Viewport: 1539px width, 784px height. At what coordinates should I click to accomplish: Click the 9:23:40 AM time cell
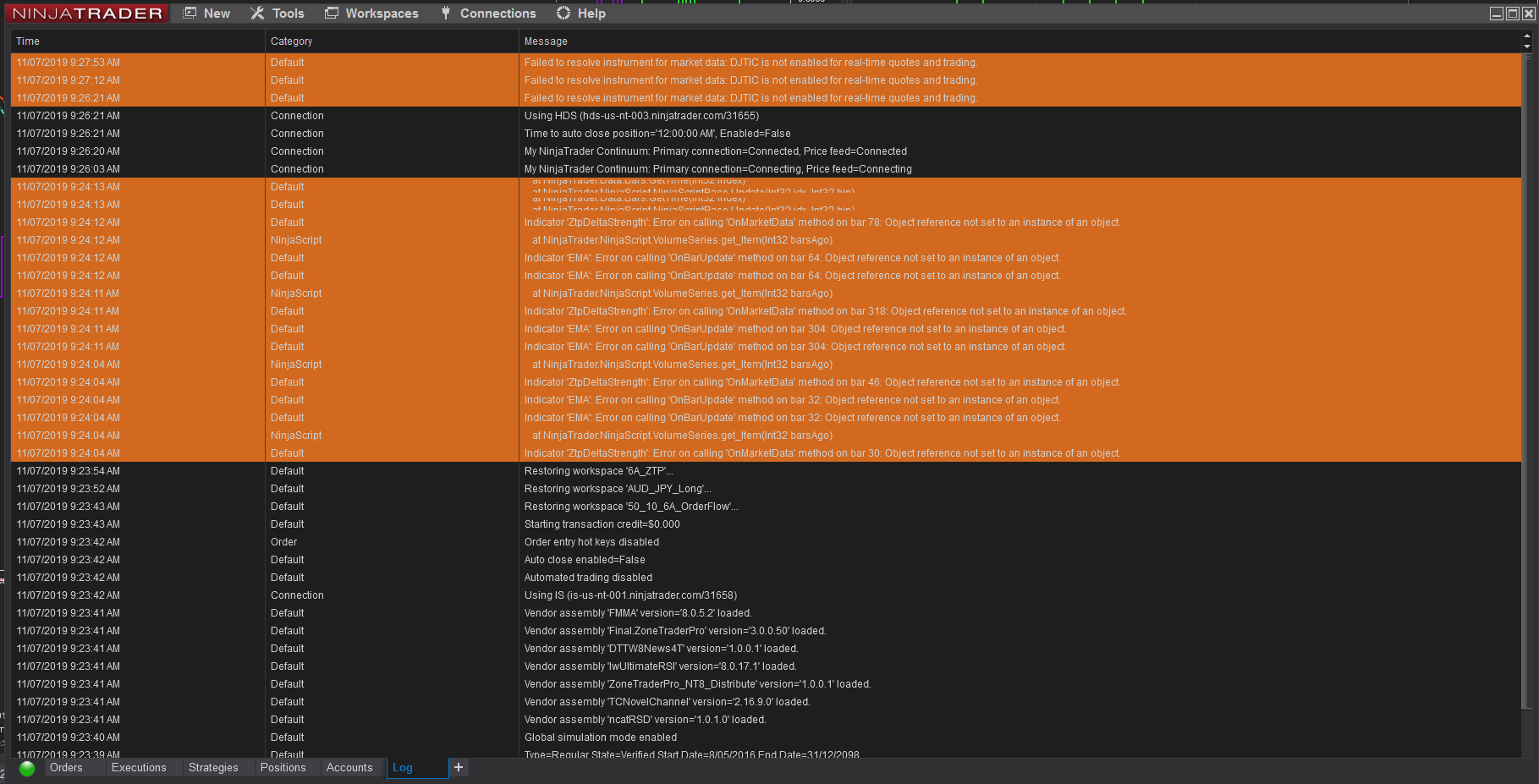pos(138,737)
